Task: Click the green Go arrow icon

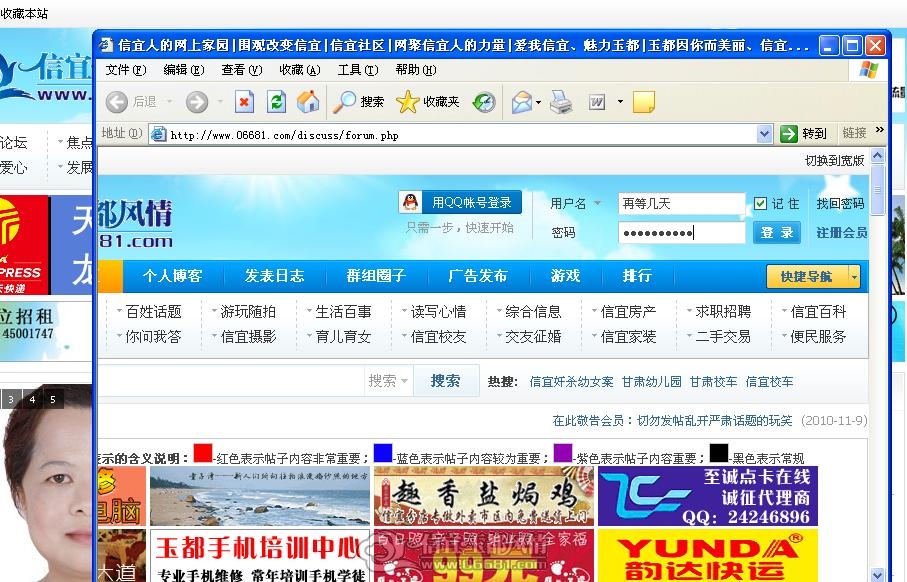Action: coord(788,134)
